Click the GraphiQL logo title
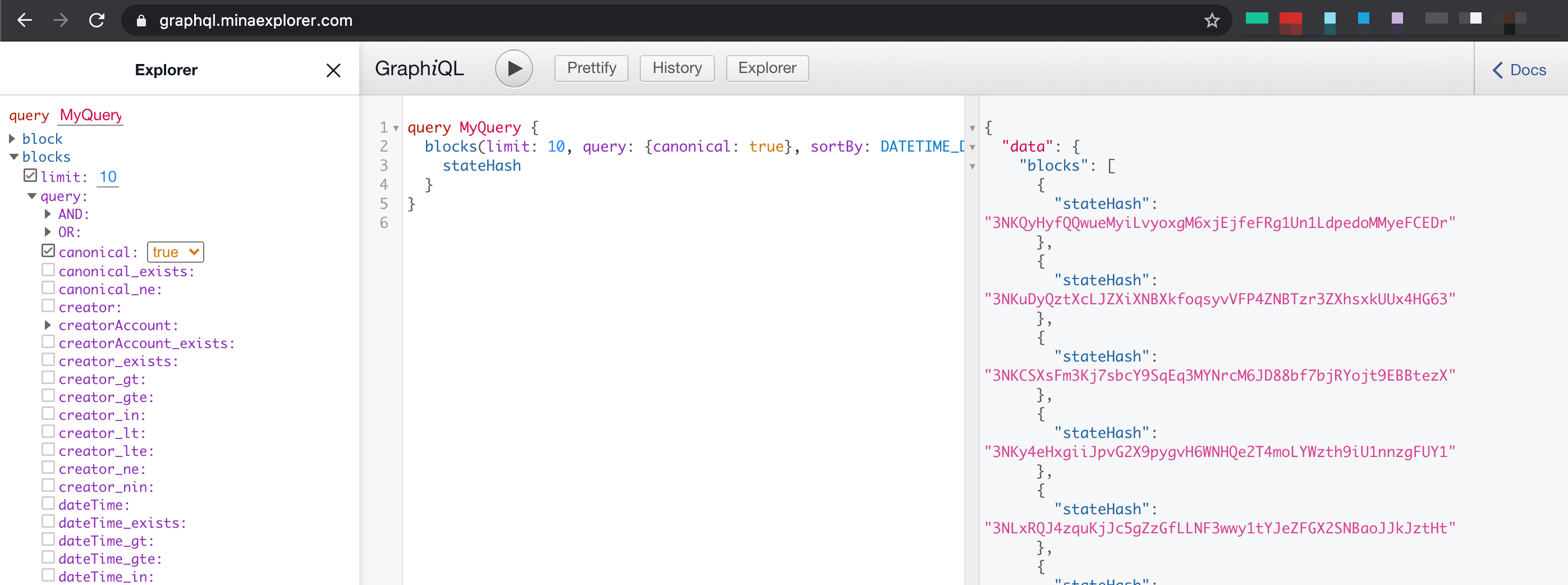1568x585 pixels. click(x=419, y=68)
